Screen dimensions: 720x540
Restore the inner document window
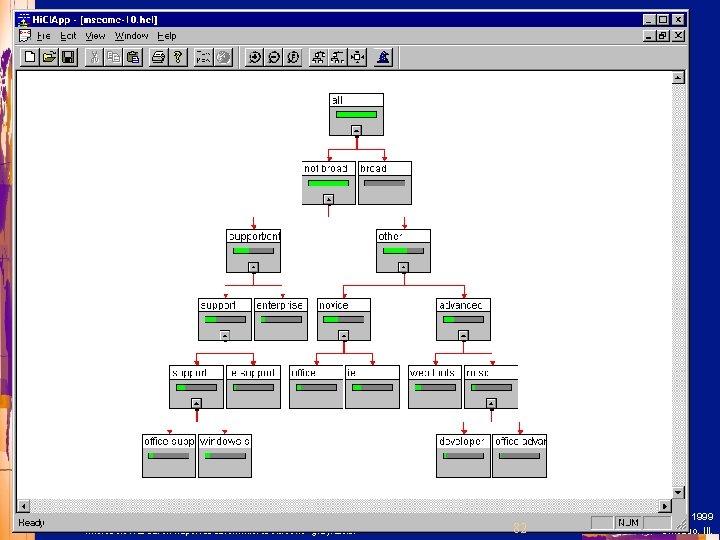663,36
